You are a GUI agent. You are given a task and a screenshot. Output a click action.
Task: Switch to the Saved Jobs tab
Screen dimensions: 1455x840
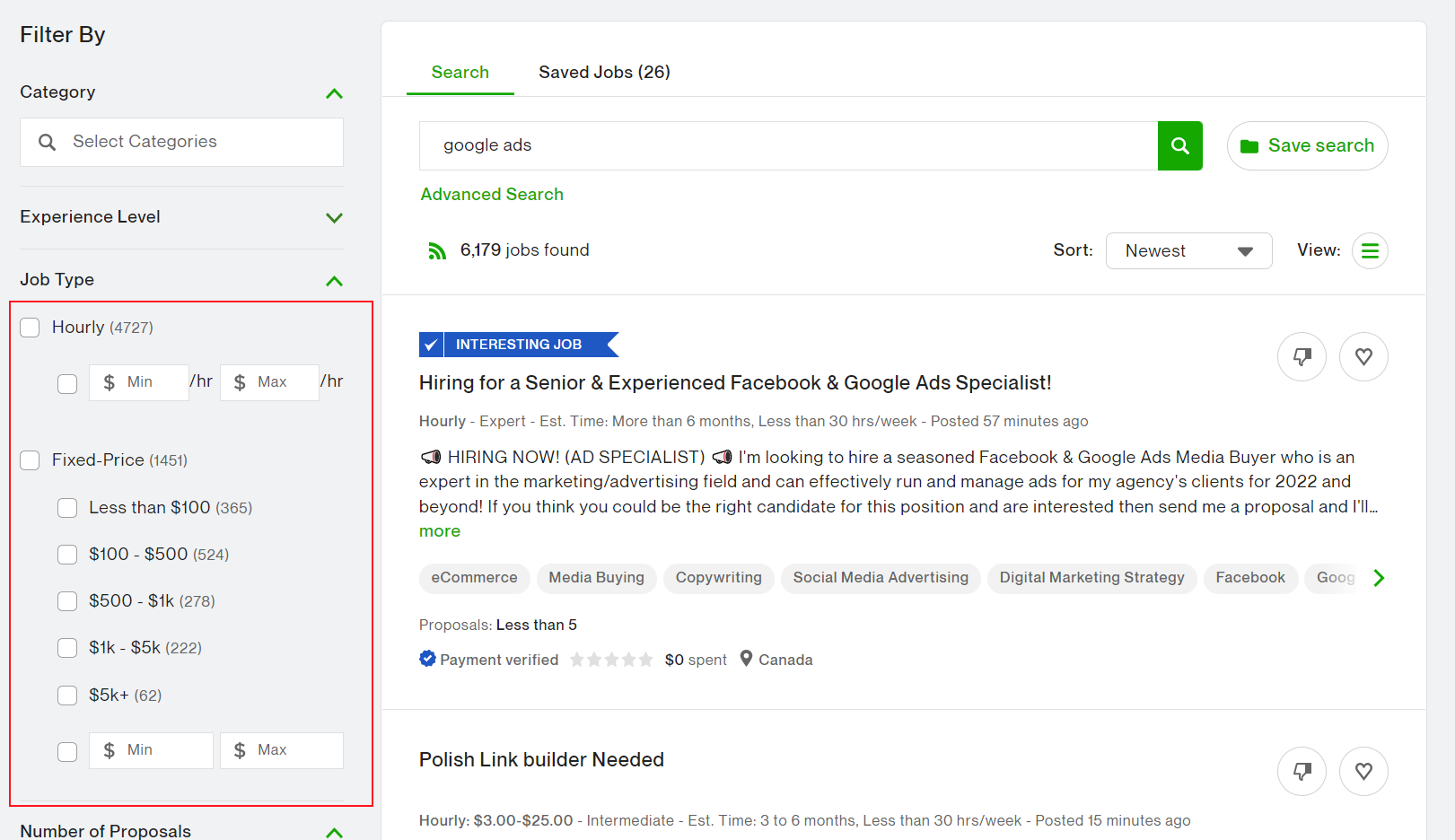tap(604, 72)
